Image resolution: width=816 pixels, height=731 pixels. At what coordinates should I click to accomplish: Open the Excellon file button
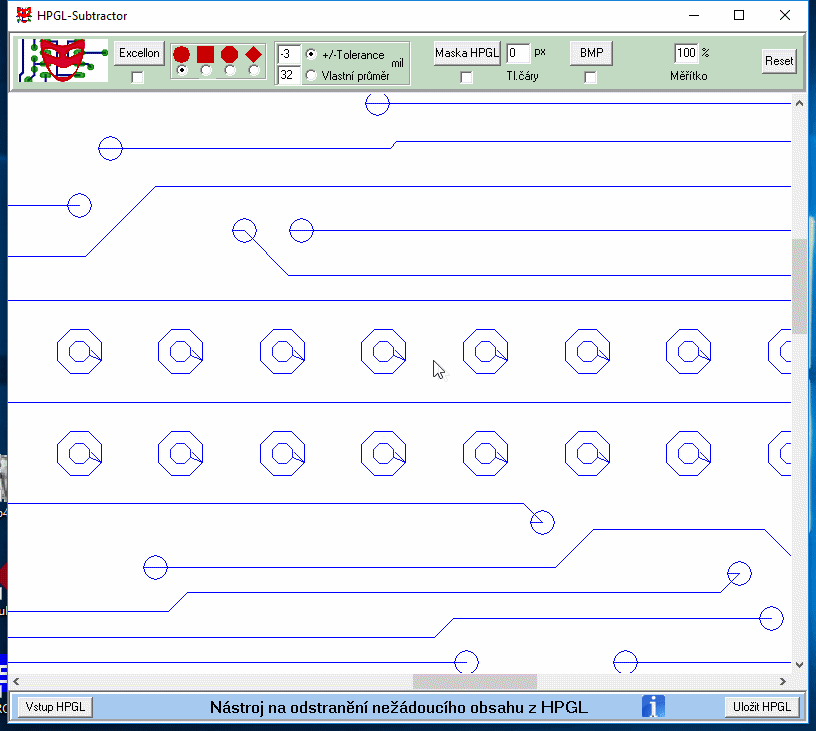139,53
